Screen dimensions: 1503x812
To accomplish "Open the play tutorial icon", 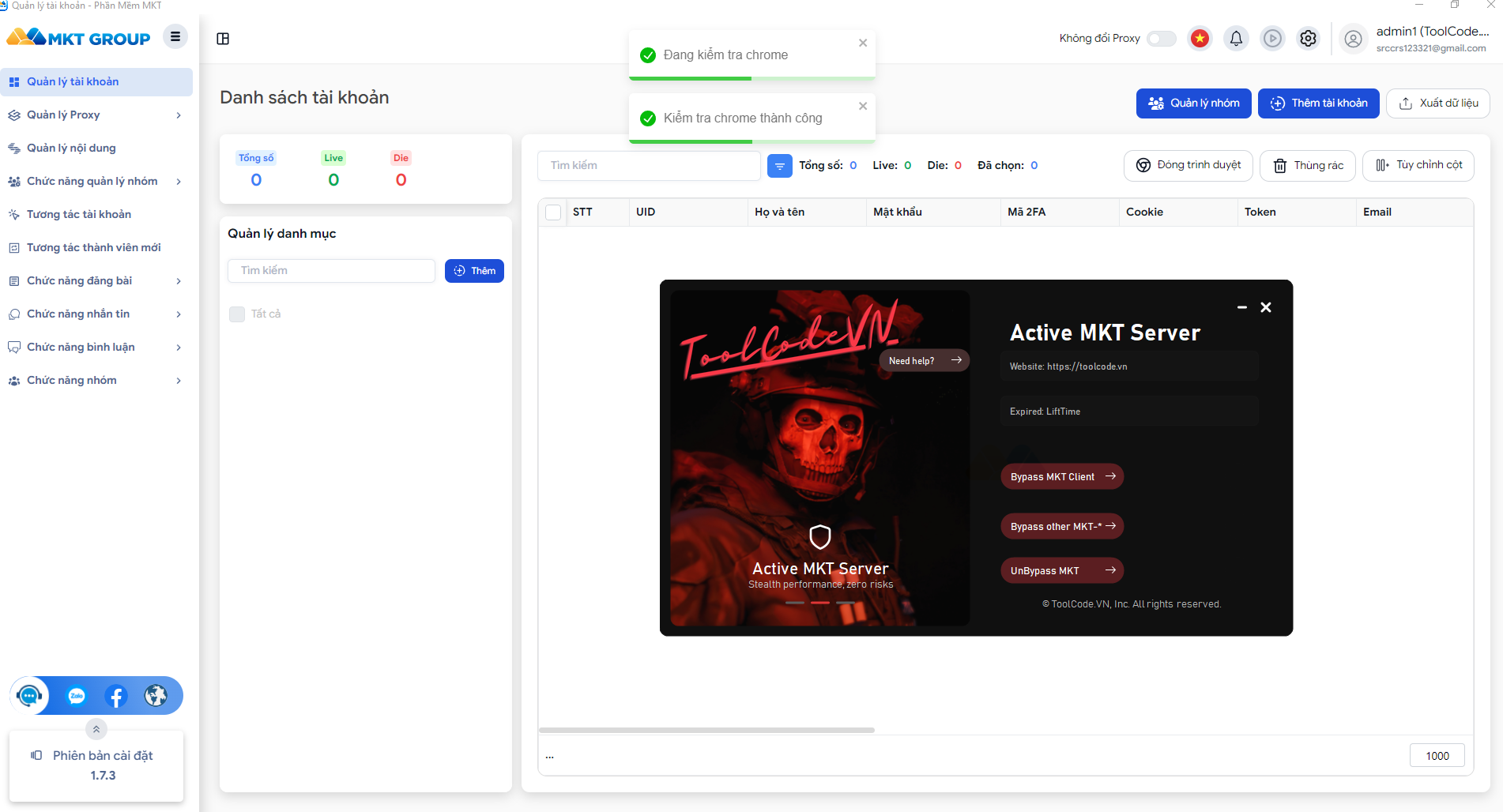I will tap(1272, 38).
